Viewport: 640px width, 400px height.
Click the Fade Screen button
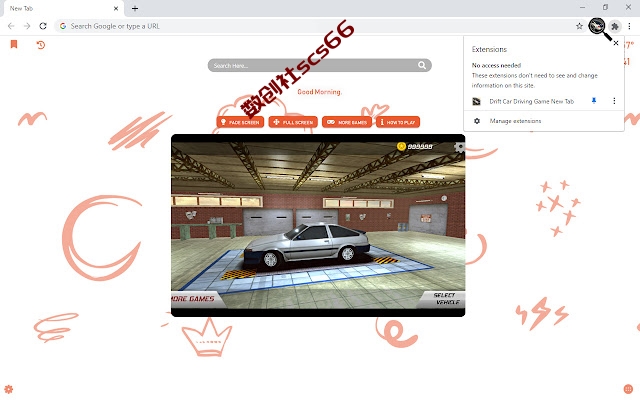coord(240,122)
